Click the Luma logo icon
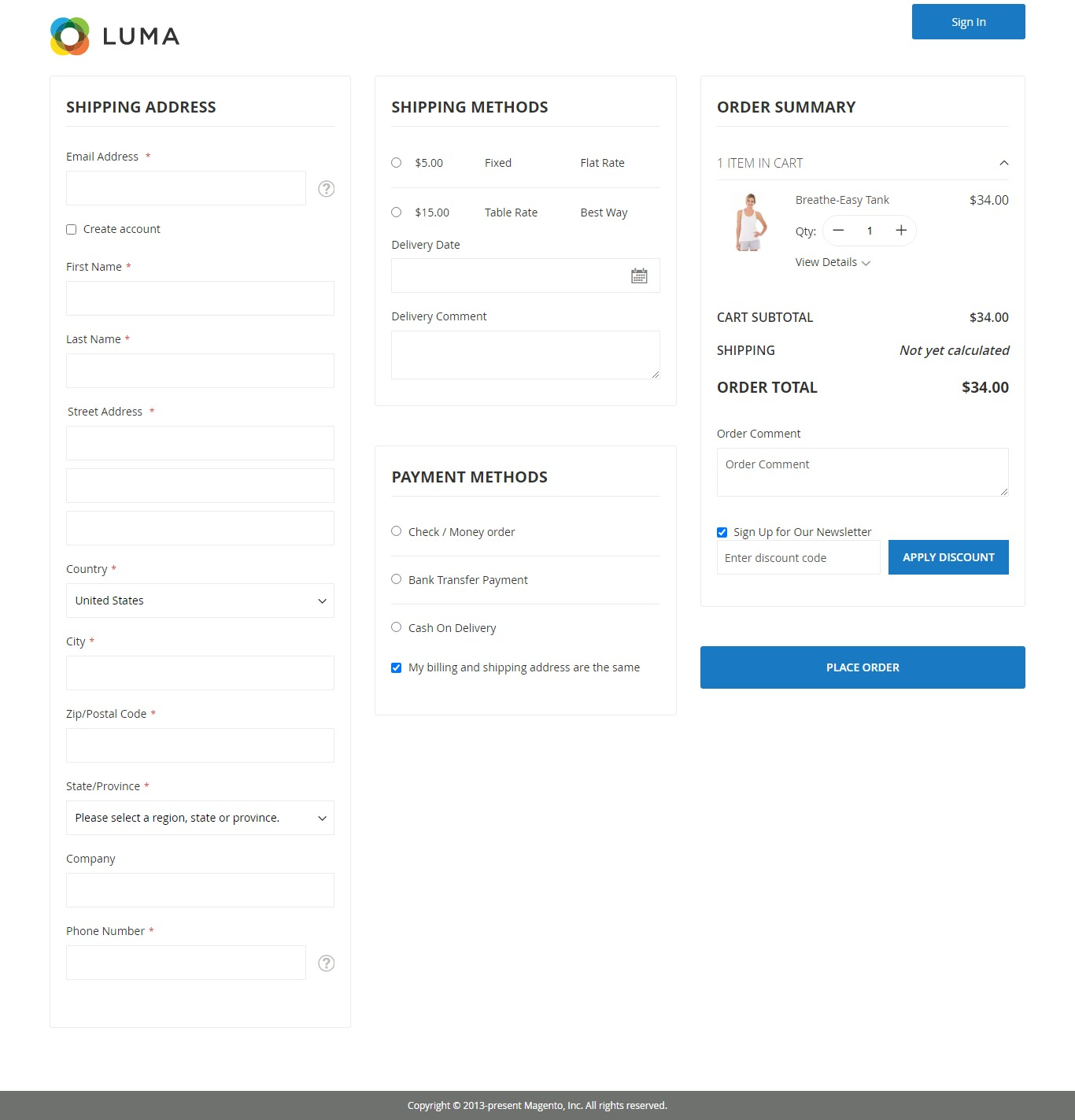1075x1120 pixels. 70,36
